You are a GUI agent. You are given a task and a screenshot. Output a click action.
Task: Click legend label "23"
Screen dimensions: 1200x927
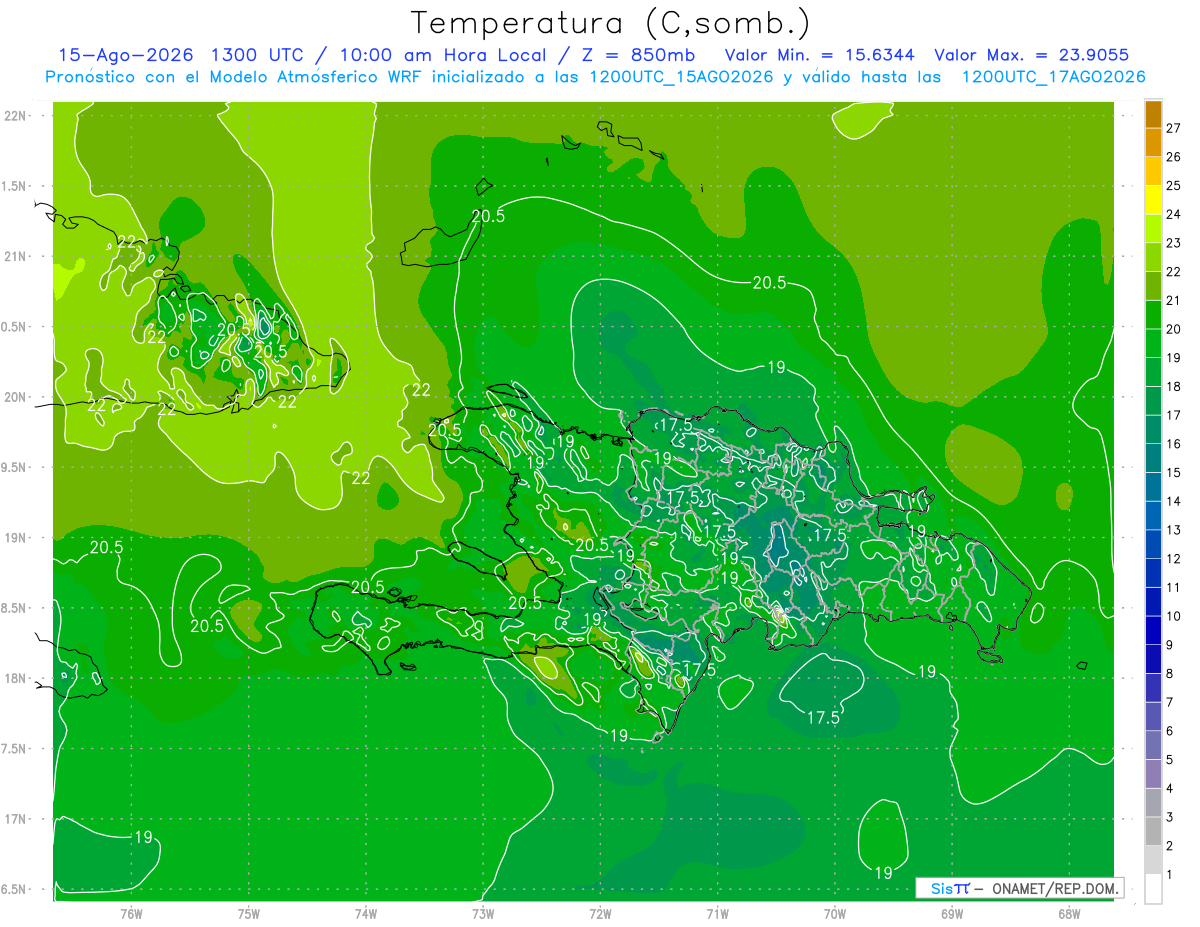(x=1174, y=243)
